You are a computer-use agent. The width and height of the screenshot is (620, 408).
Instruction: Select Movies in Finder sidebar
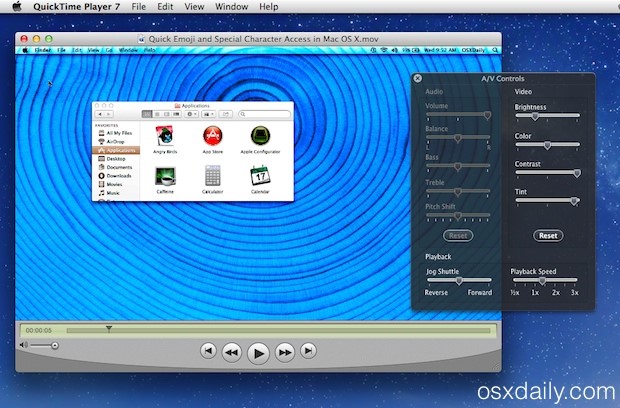115,184
